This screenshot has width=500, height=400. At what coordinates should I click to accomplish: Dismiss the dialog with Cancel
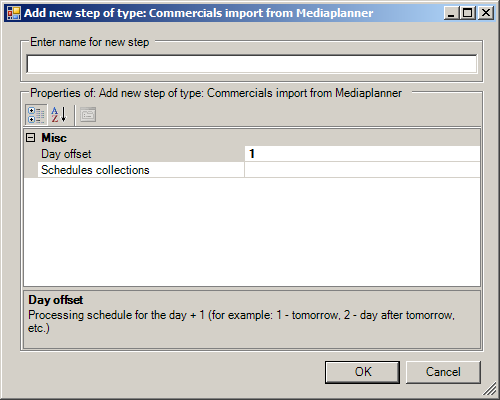pyautogui.click(x=443, y=372)
